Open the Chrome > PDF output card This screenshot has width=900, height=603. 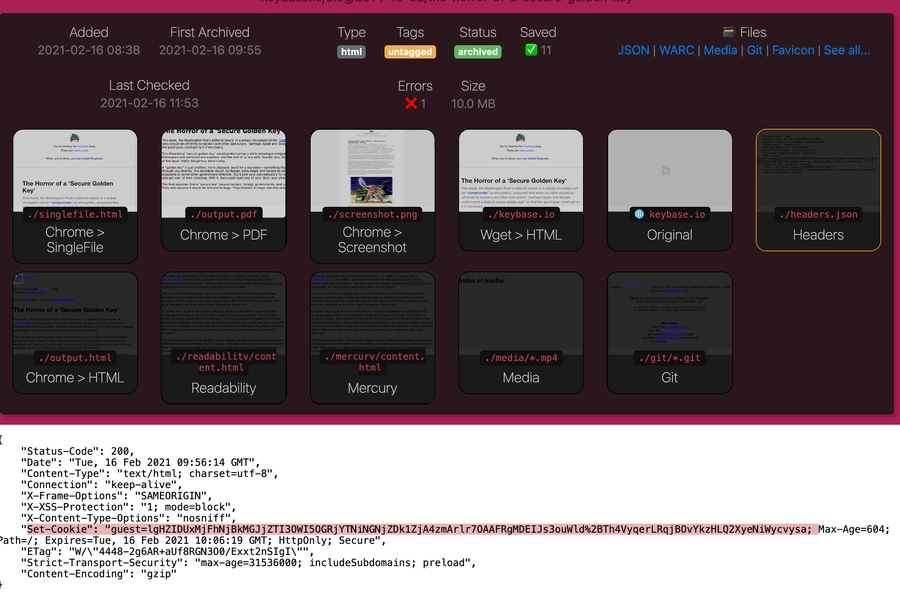coord(223,190)
